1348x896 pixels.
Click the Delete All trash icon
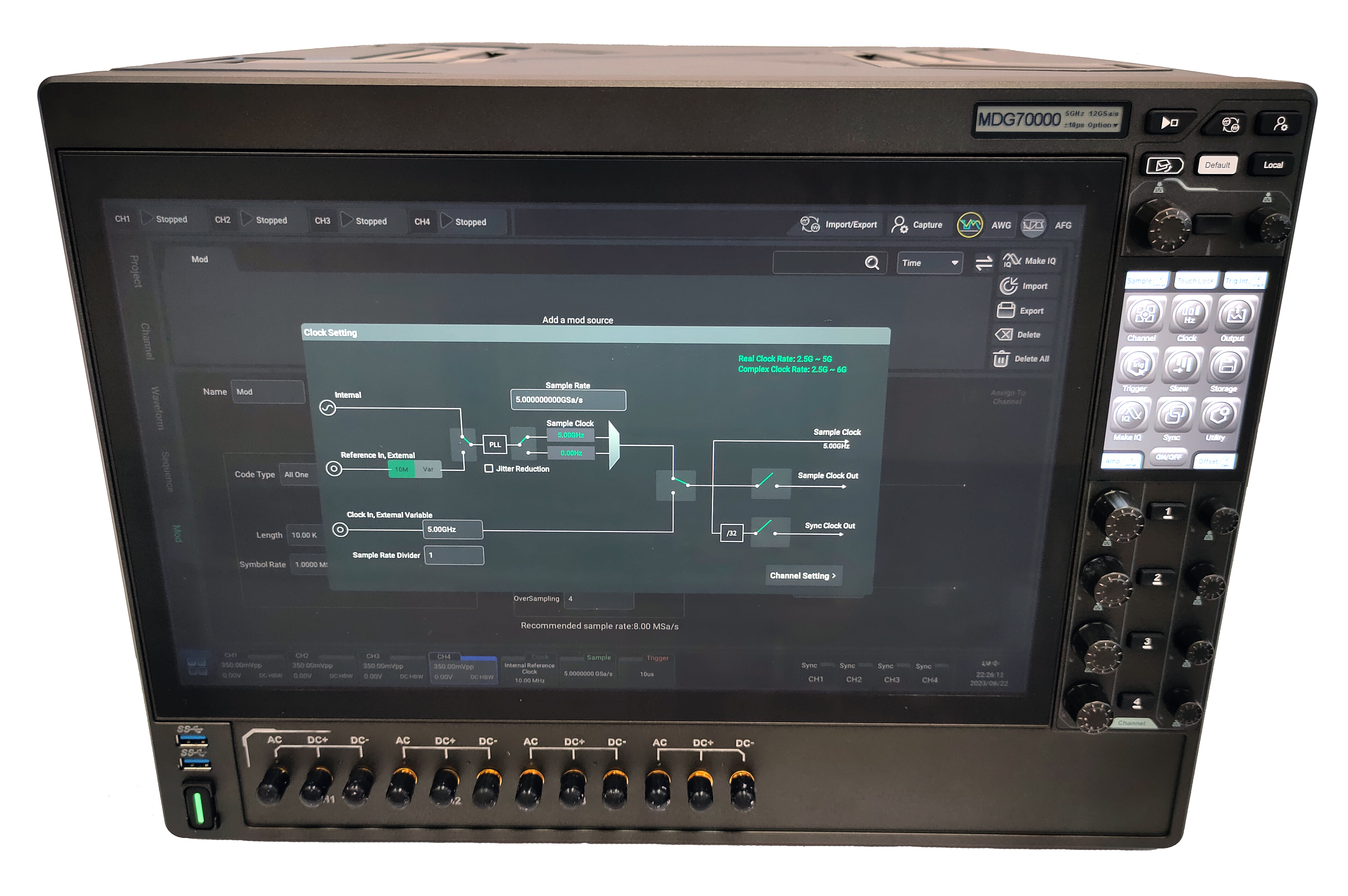click(1000, 358)
